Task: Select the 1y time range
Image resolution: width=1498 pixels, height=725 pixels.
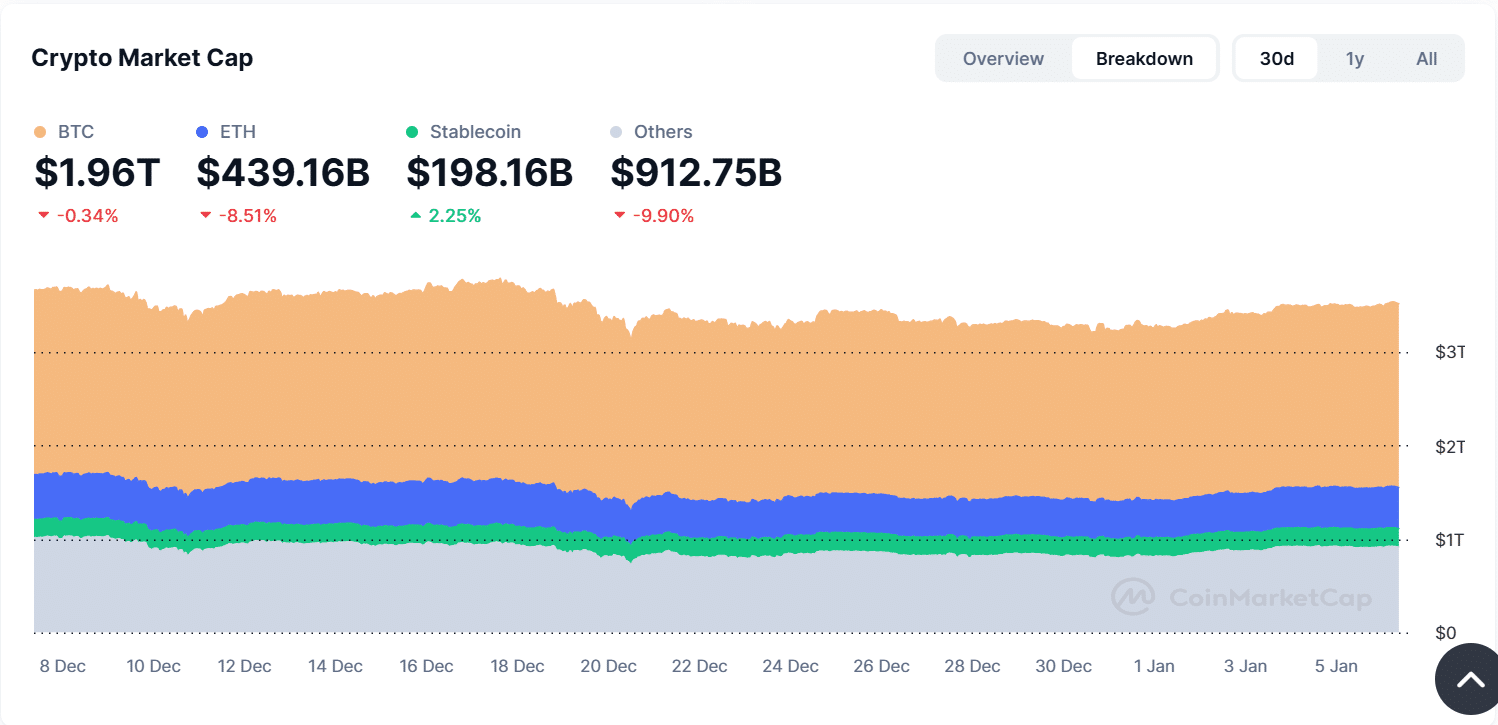Action: [x=1355, y=58]
